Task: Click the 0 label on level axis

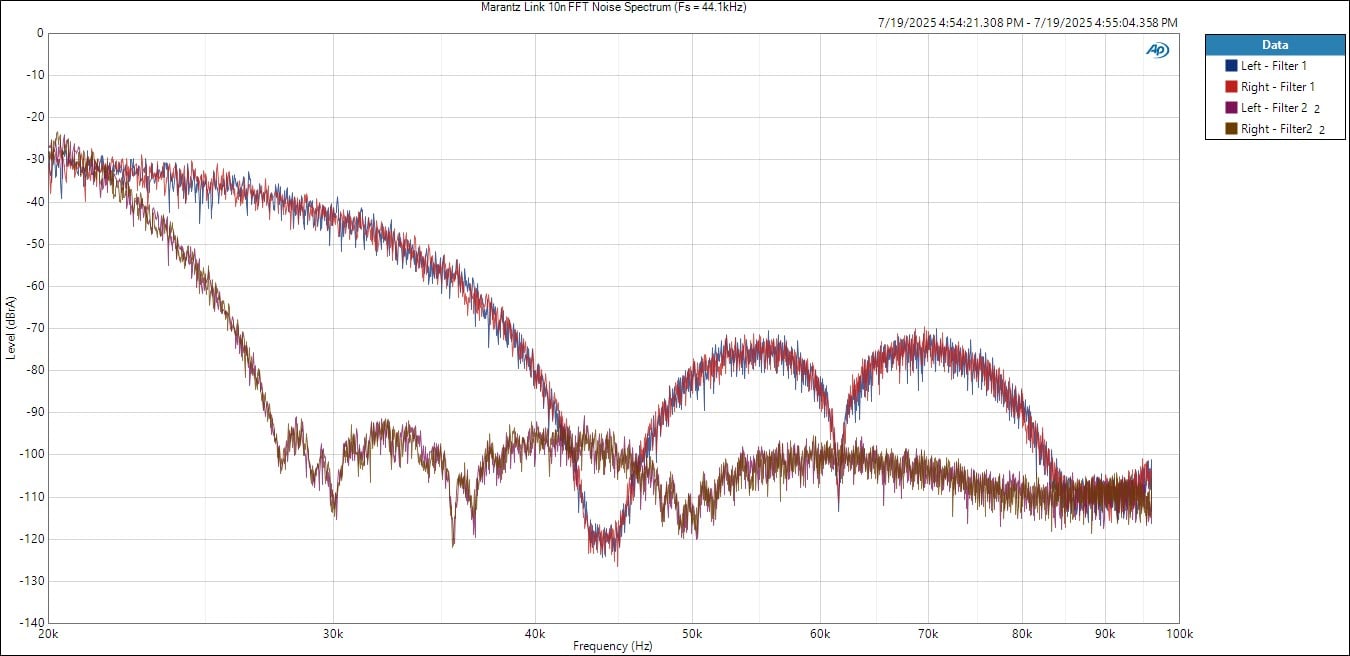Action: tap(39, 33)
